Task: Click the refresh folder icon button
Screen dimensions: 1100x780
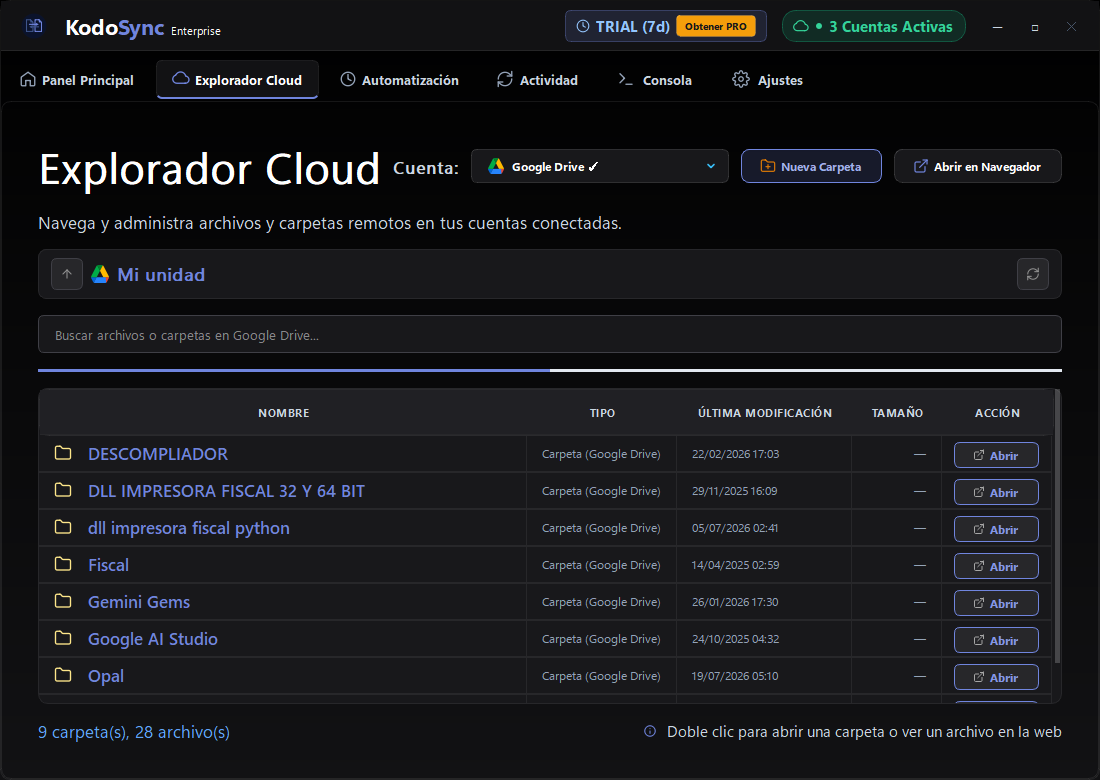Action: [1033, 274]
